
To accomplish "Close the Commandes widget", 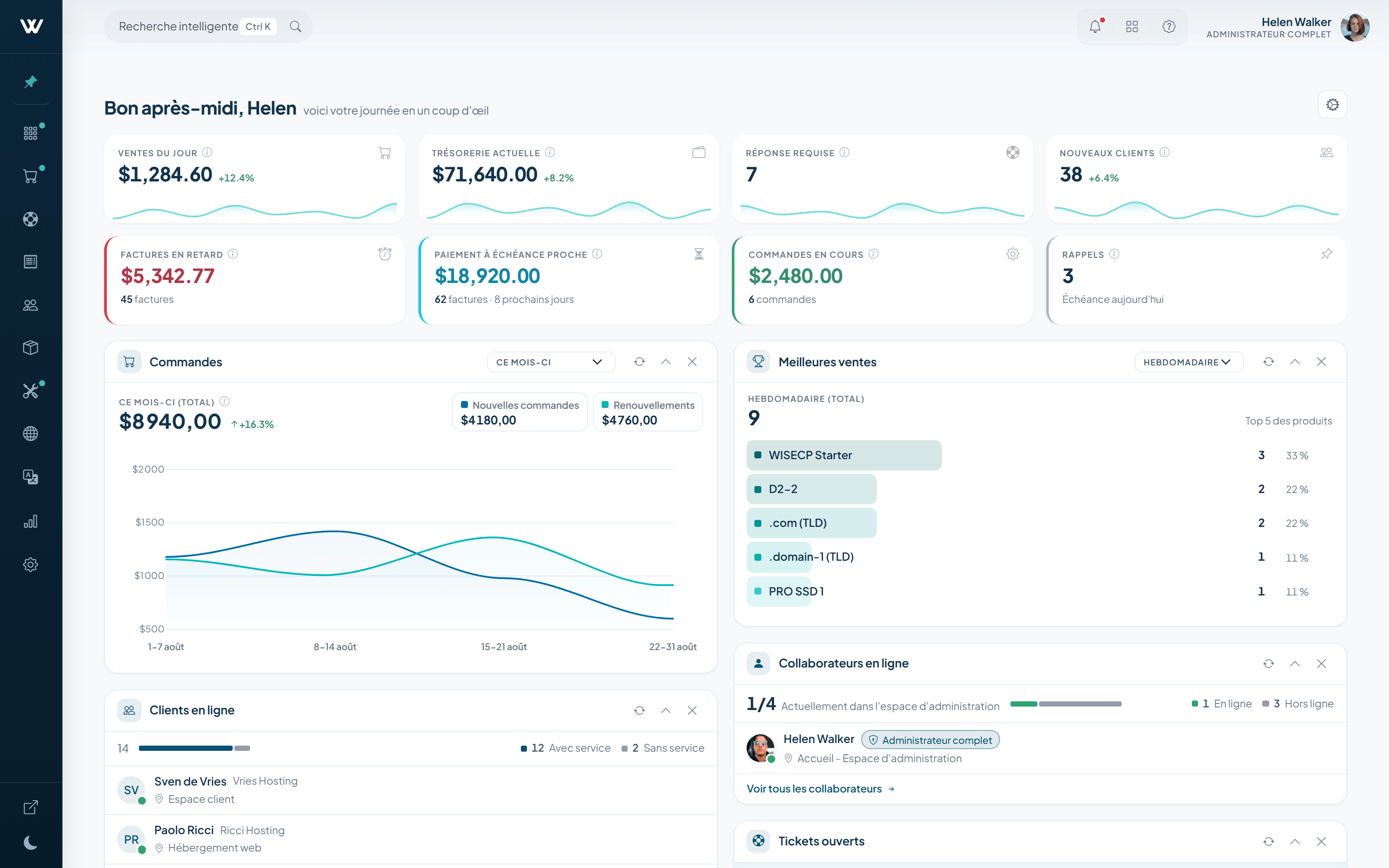I will click(x=692, y=362).
